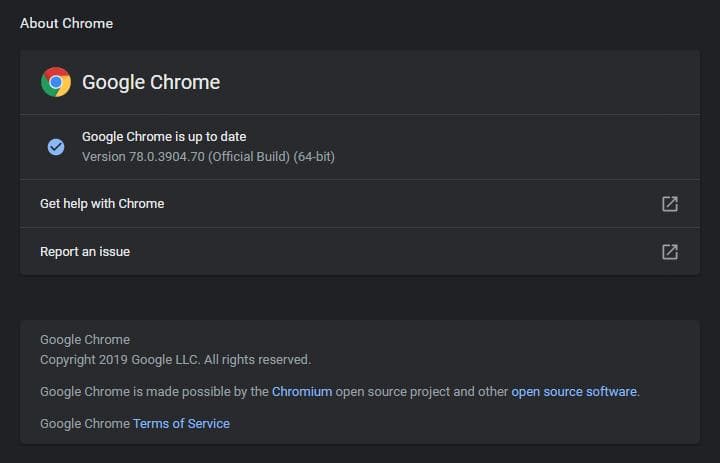The width and height of the screenshot is (720, 463).
Task: Follow the Chromium project link
Action: tap(301, 392)
